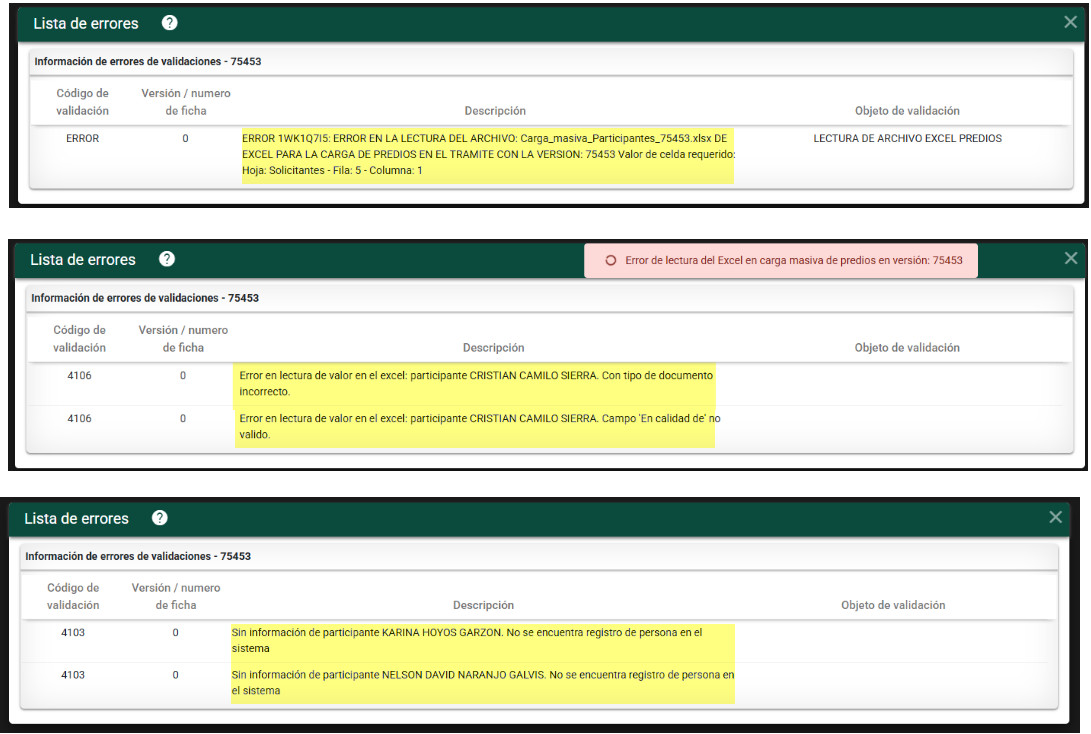Click the NELSON DAVID NARANJO GALVIS error row
1091x734 pixels.
click(482, 683)
